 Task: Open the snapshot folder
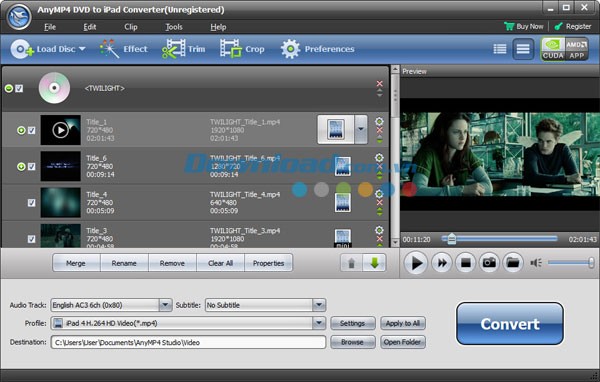(x=513, y=263)
